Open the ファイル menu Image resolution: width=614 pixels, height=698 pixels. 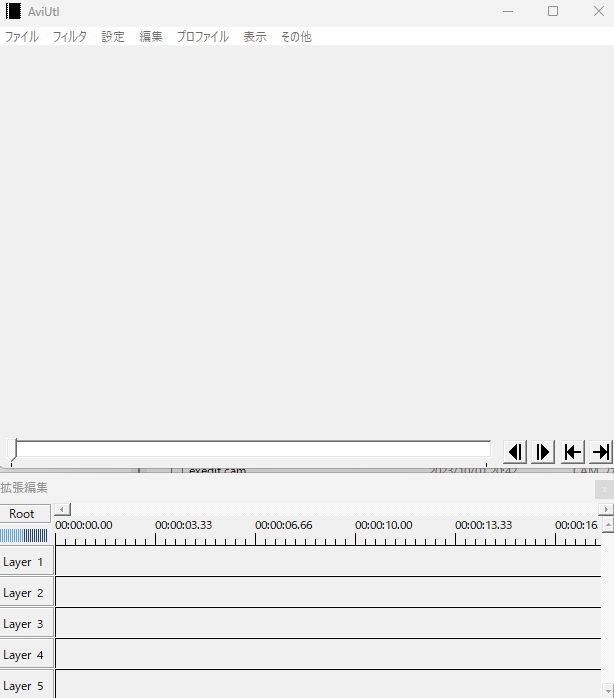coord(21,36)
